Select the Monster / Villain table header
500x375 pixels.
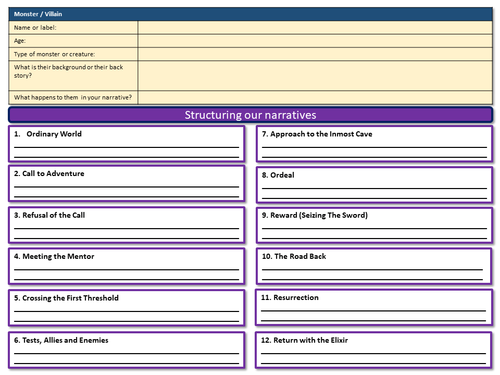pos(250,14)
